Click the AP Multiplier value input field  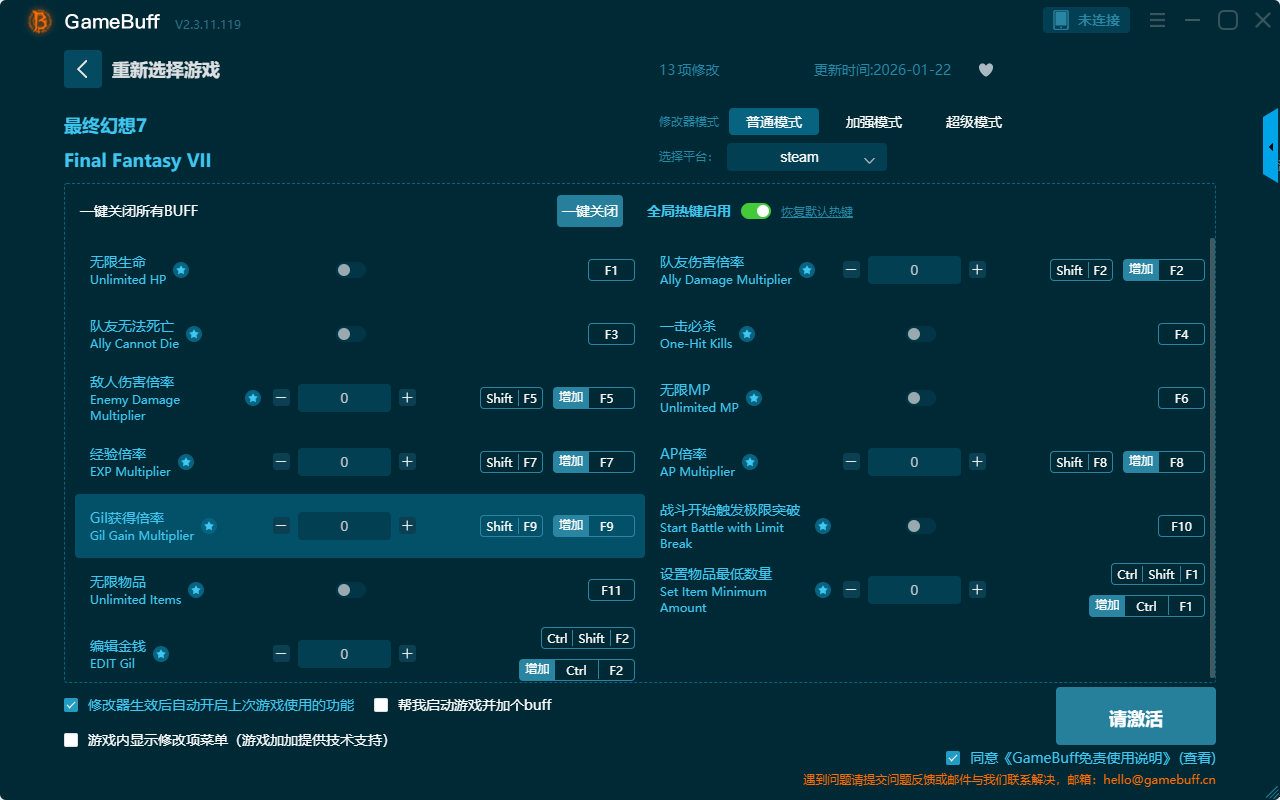pyautogui.click(x=914, y=462)
